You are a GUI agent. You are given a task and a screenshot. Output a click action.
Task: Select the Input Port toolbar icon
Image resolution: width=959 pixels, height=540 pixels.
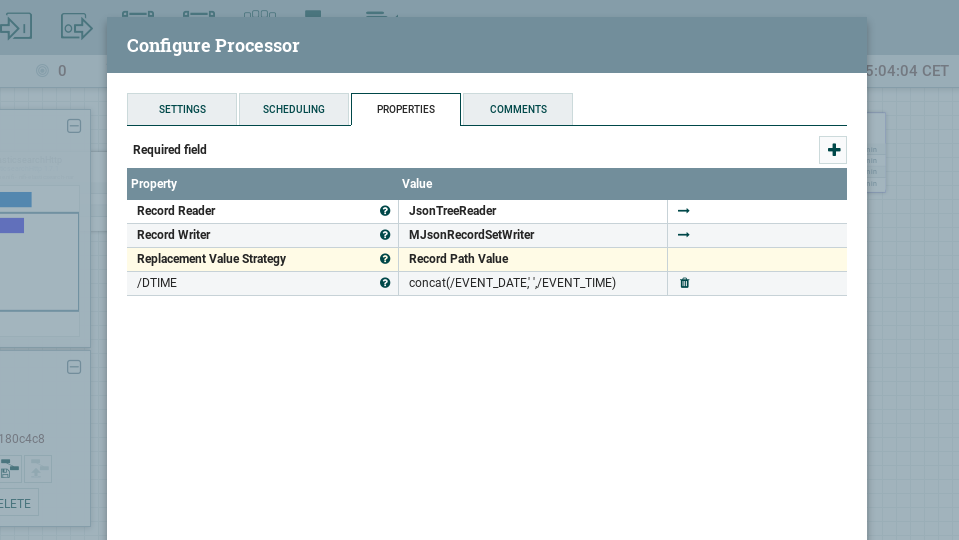(x=17, y=27)
